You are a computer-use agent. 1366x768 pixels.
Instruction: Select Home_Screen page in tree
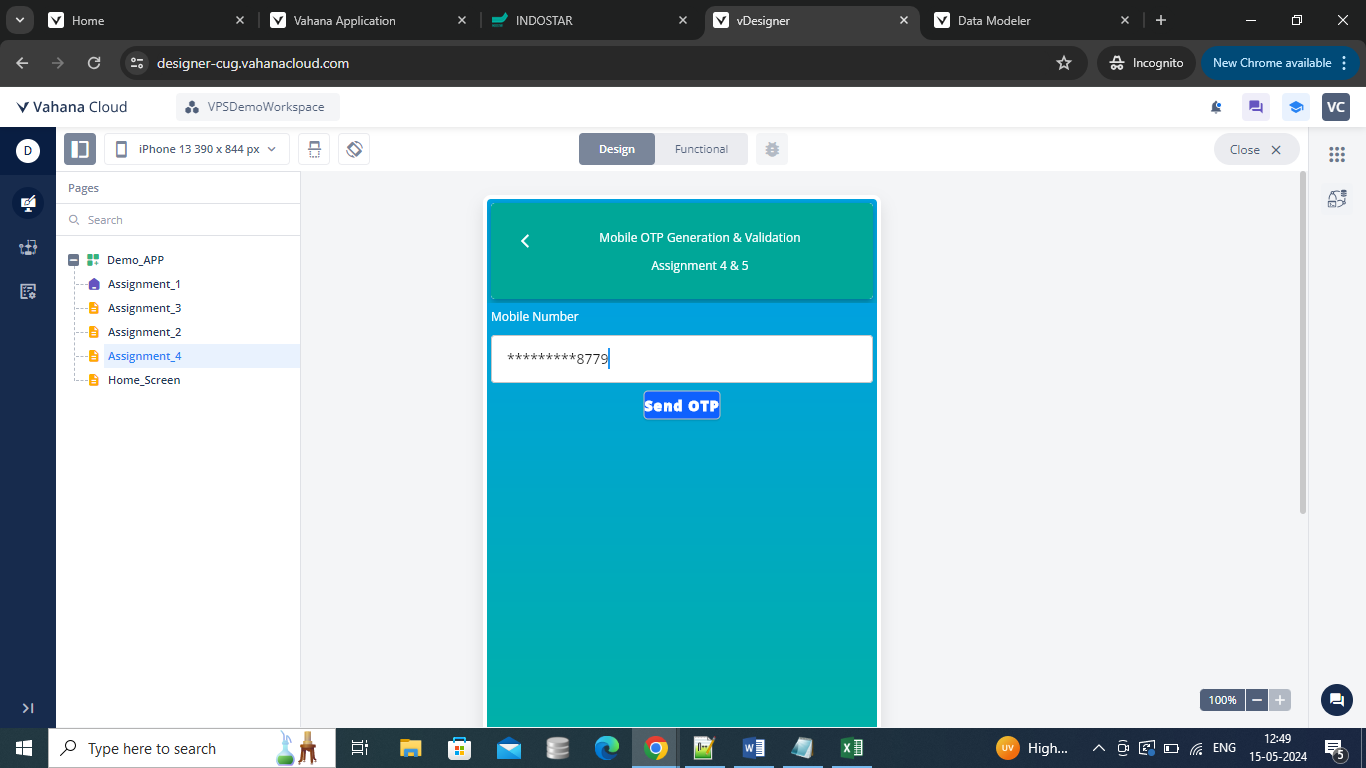(144, 380)
